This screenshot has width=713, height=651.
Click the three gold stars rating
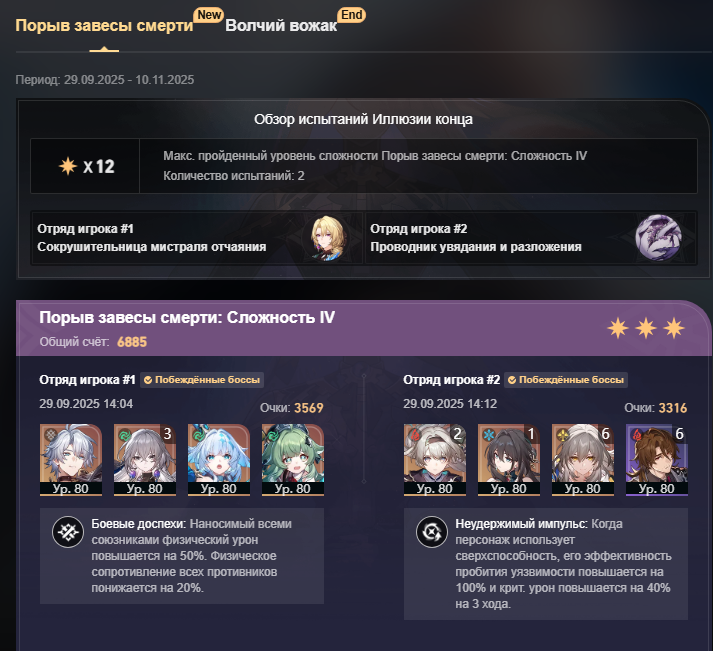click(x=646, y=328)
